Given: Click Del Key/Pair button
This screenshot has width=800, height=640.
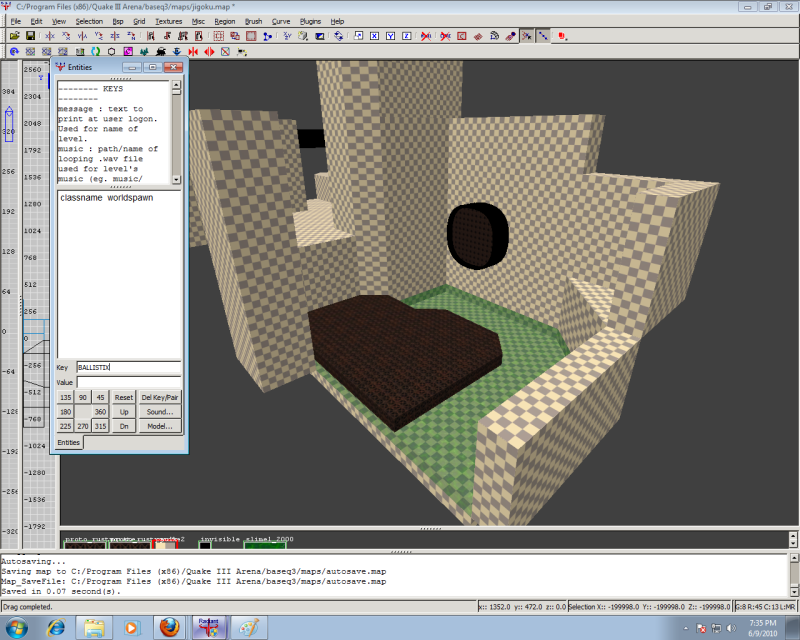Looking at the screenshot, I should pos(160,398).
